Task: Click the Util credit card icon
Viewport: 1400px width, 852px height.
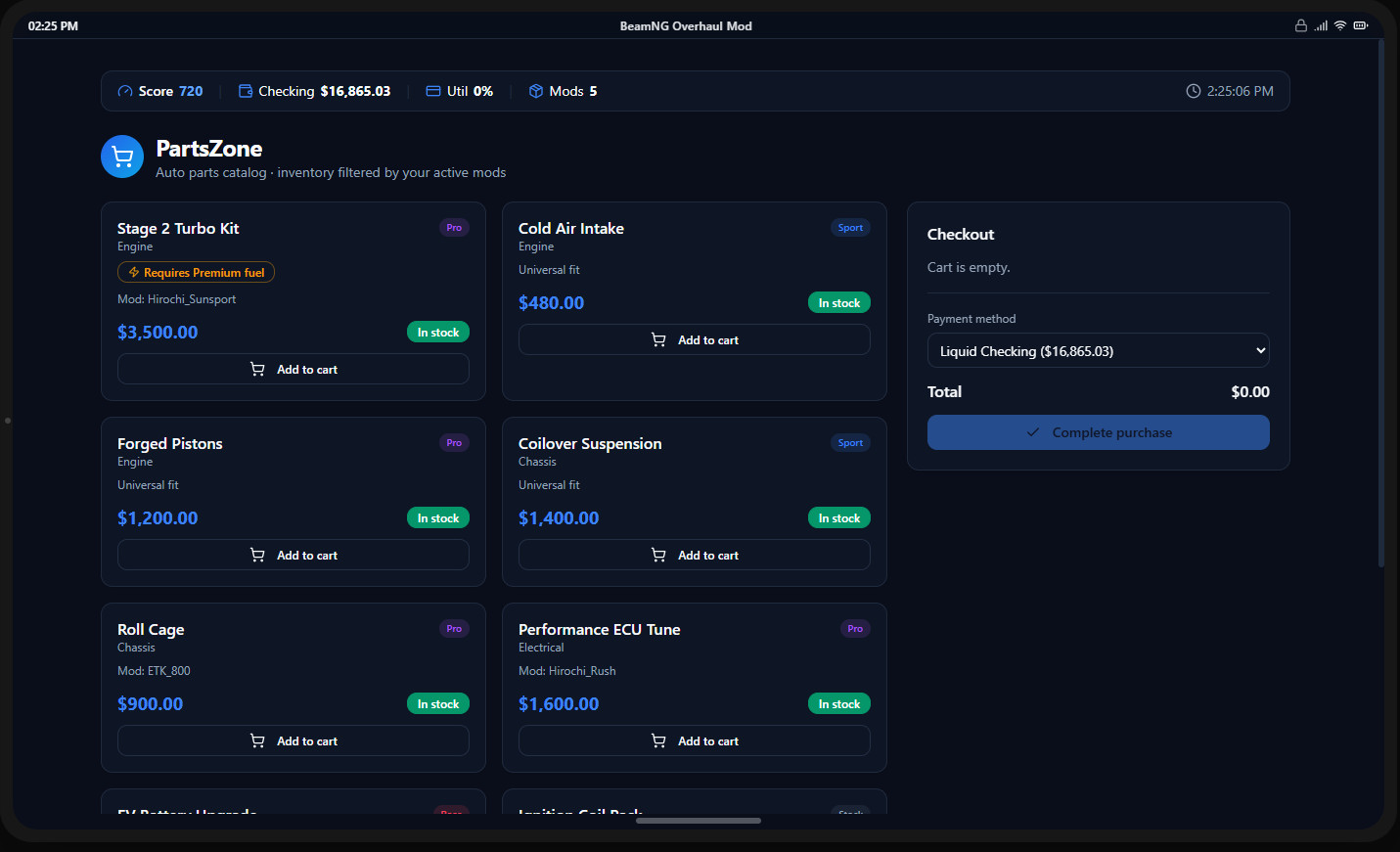Action: click(433, 91)
